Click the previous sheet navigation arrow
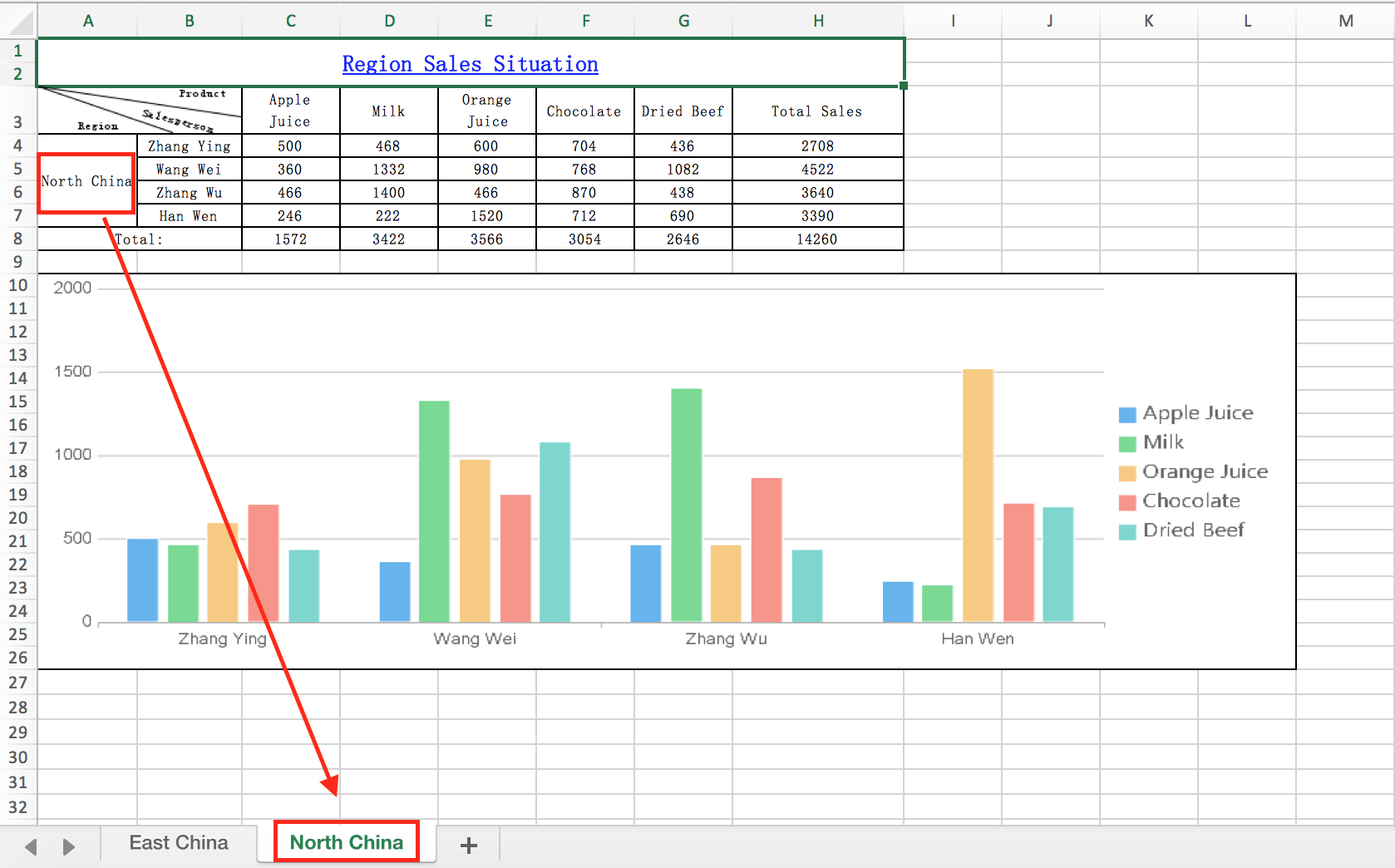Image resolution: width=1395 pixels, height=868 pixels. click(30, 845)
